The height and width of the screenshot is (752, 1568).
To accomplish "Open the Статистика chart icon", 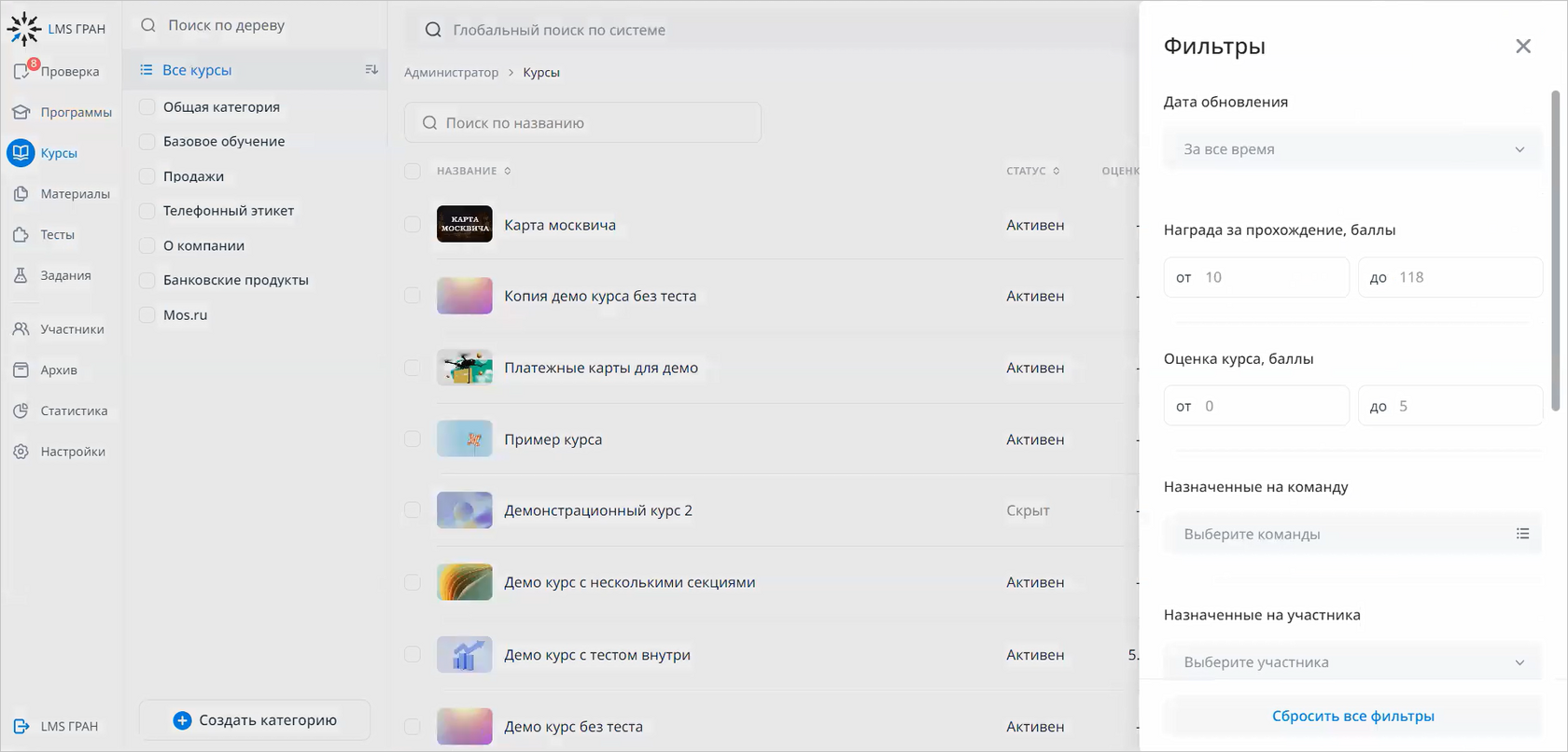I will (21, 411).
